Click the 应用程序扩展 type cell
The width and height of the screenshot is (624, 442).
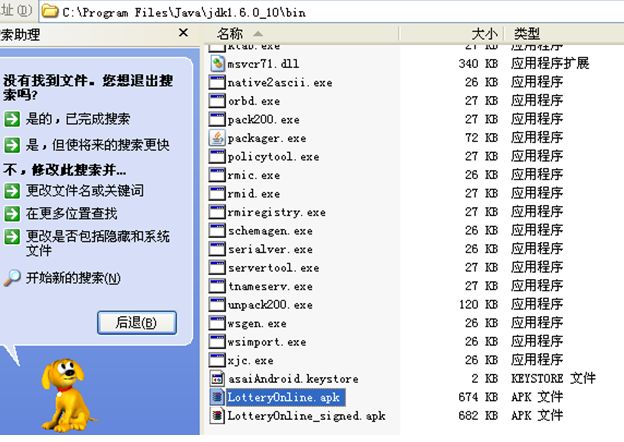click(x=550, y=63)
